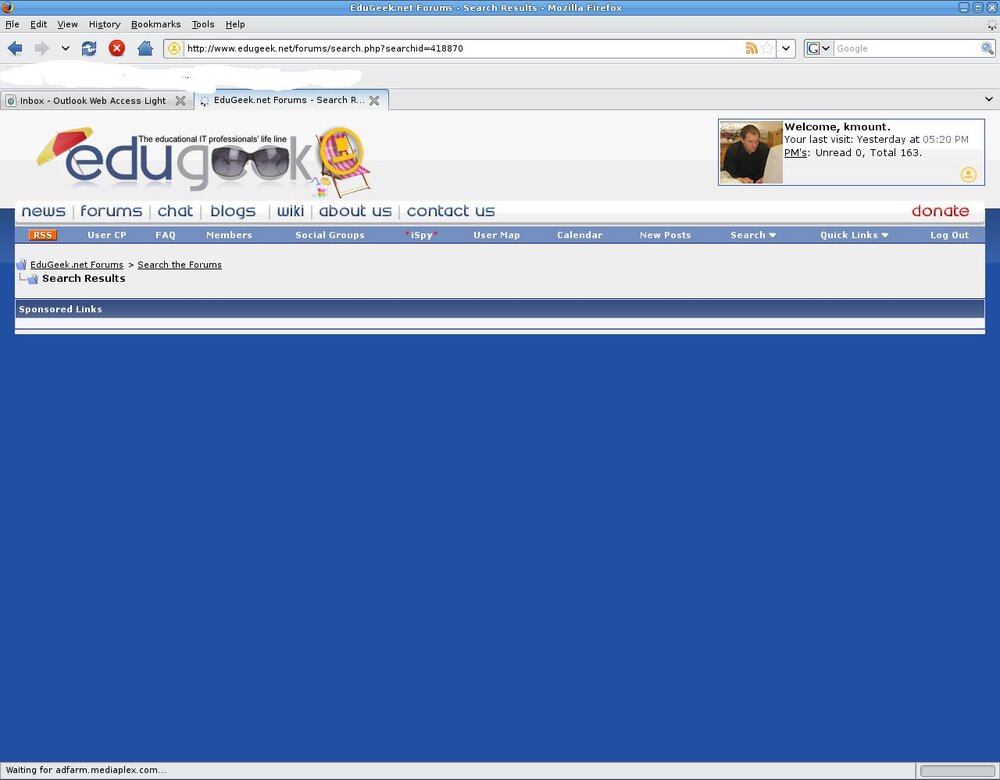Click the forum folder icon beside the breadcrumb
Viewport: 1000px width, 780px height.
pyautogui.click(x=21, y=265)
